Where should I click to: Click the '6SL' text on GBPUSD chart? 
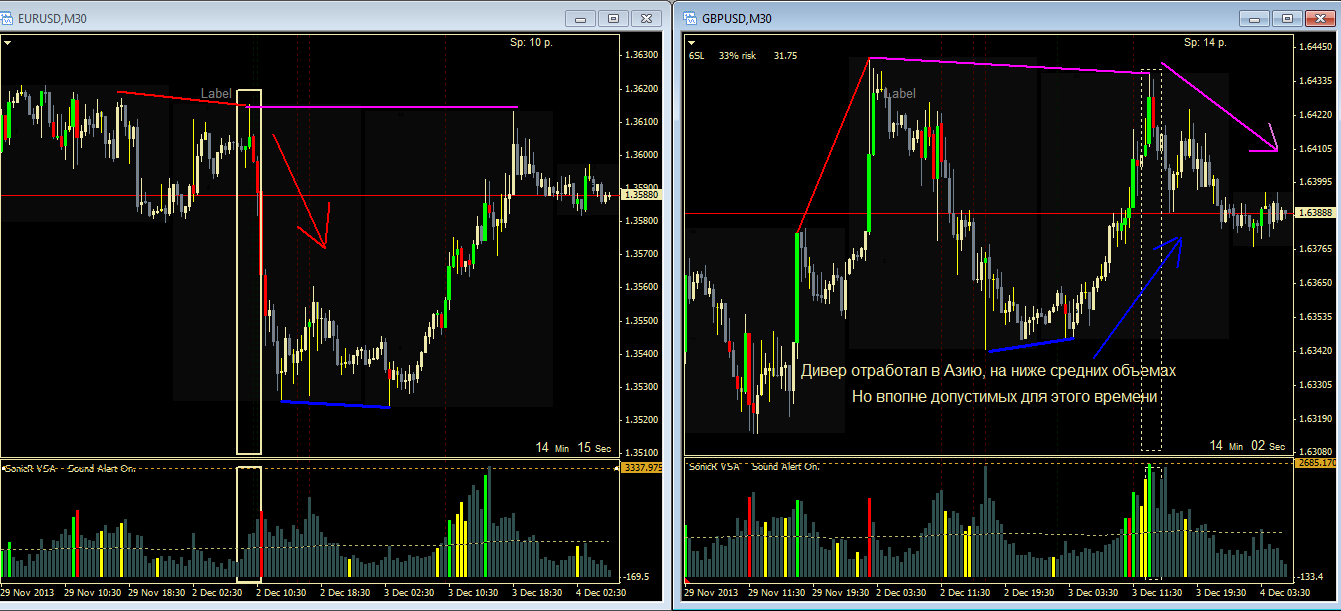click(696, 56)
